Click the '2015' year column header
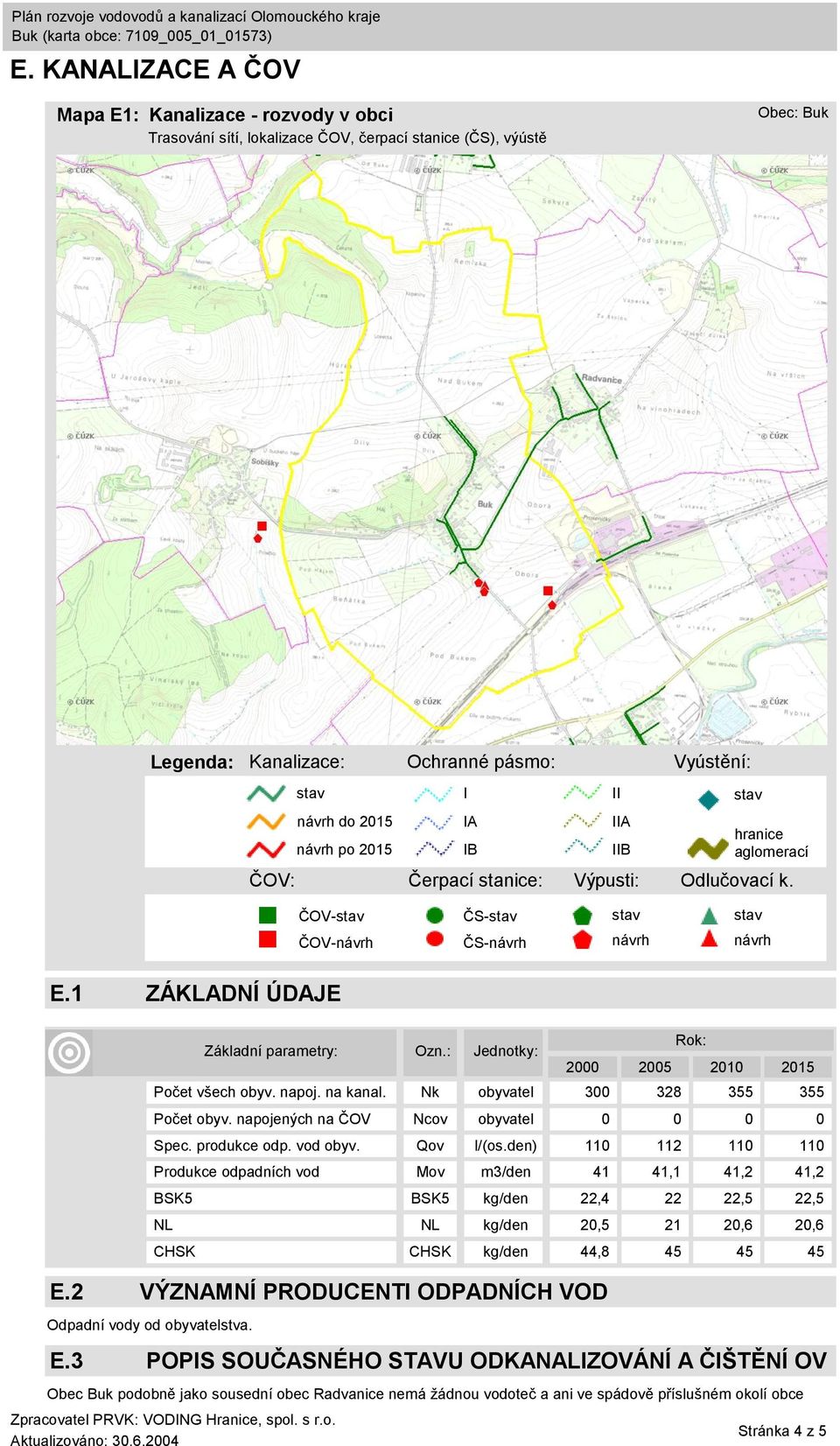840x1446 pixels. click(797, 1066)
